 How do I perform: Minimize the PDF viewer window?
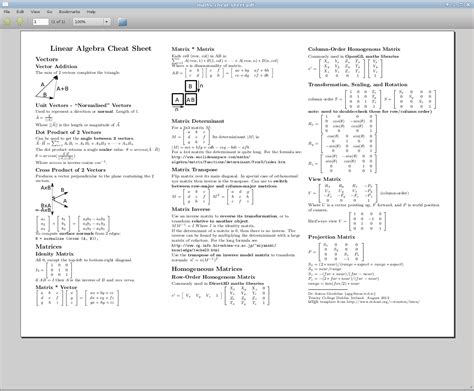point(455,4)
